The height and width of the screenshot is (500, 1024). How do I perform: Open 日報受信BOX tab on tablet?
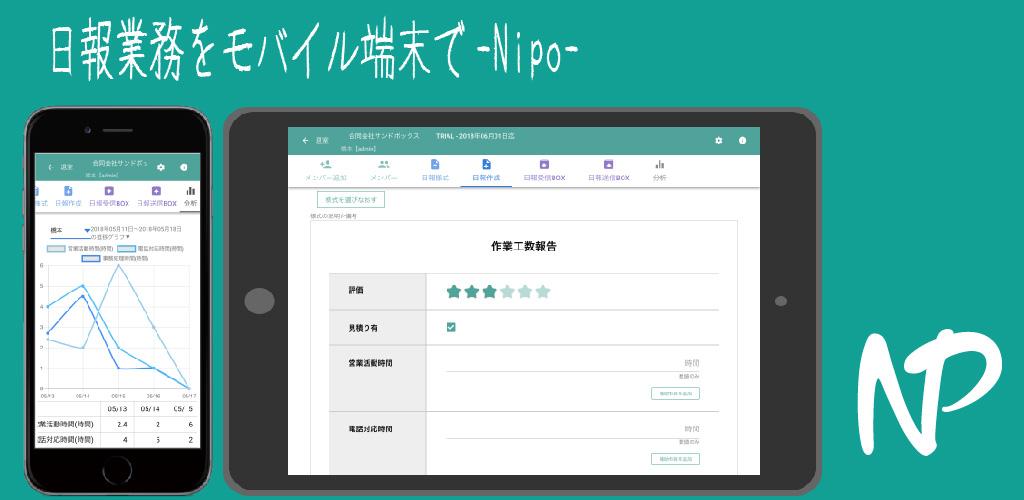tap(544, 170)
